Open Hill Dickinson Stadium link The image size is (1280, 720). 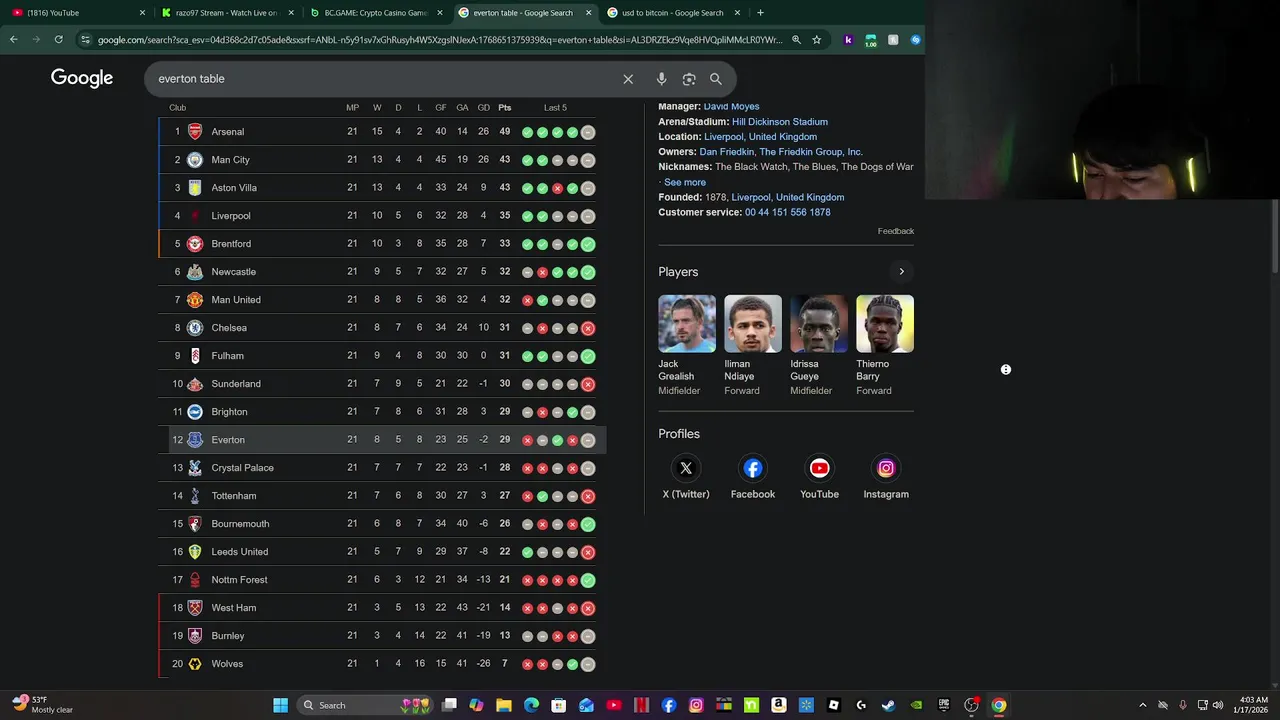click(x=780, y=122)
